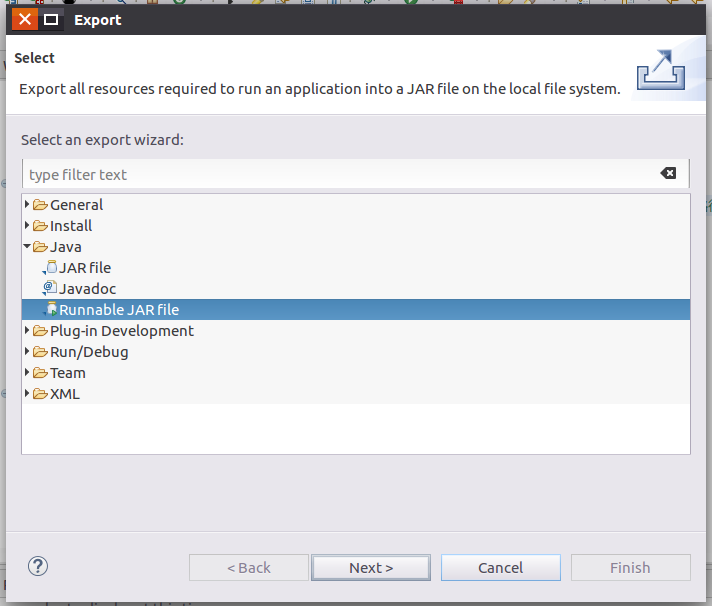This screenshot has height=606, width=712.
Task: Select the JAR file wizard entry
Action: (85, 268)
